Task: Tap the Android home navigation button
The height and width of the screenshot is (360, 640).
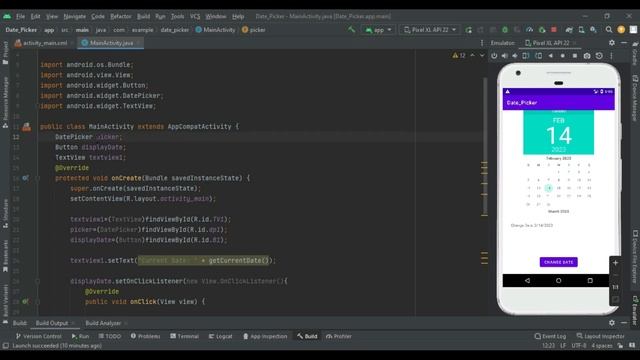Action: click(558, 280)
